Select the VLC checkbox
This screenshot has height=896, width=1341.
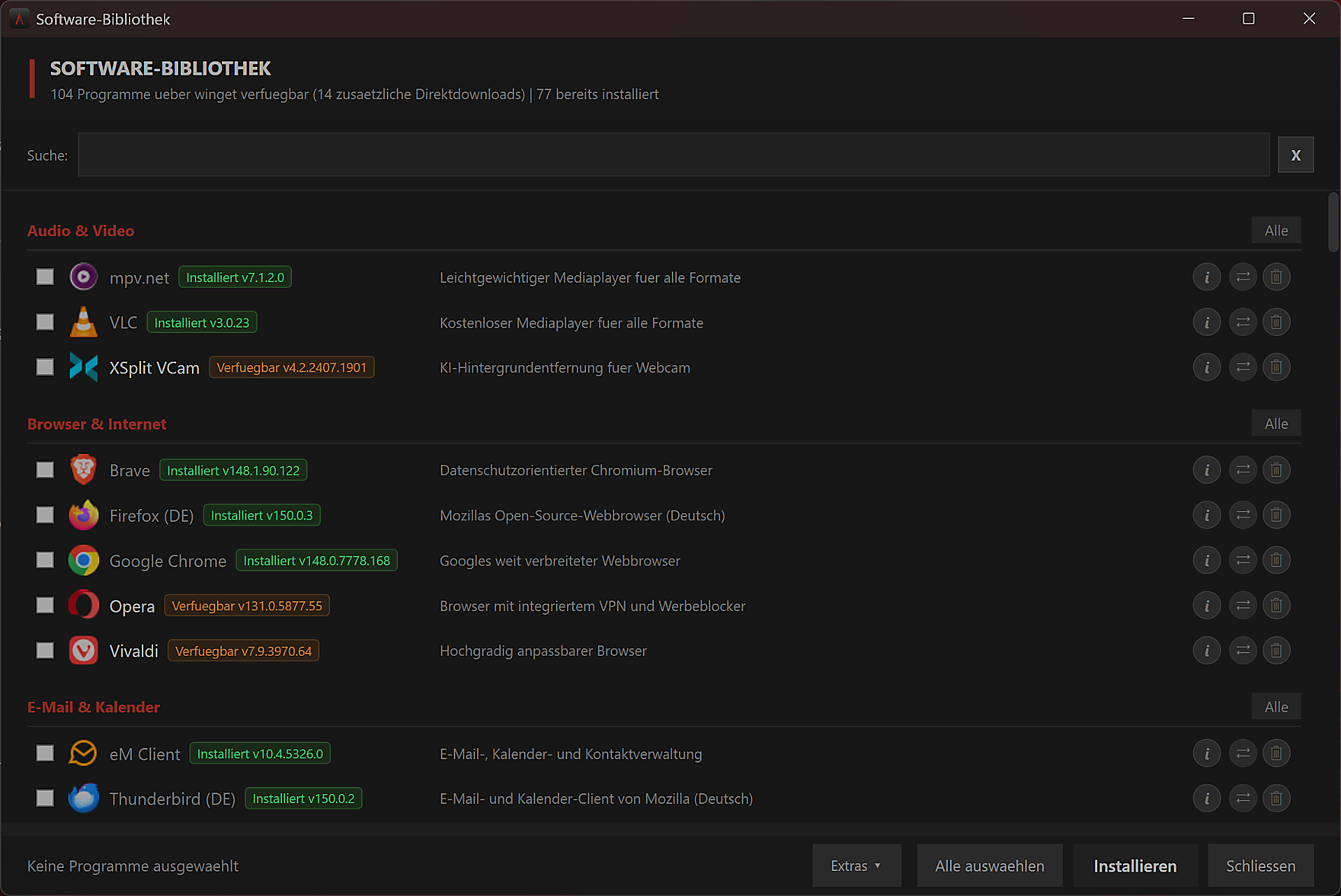pos(45,322)
